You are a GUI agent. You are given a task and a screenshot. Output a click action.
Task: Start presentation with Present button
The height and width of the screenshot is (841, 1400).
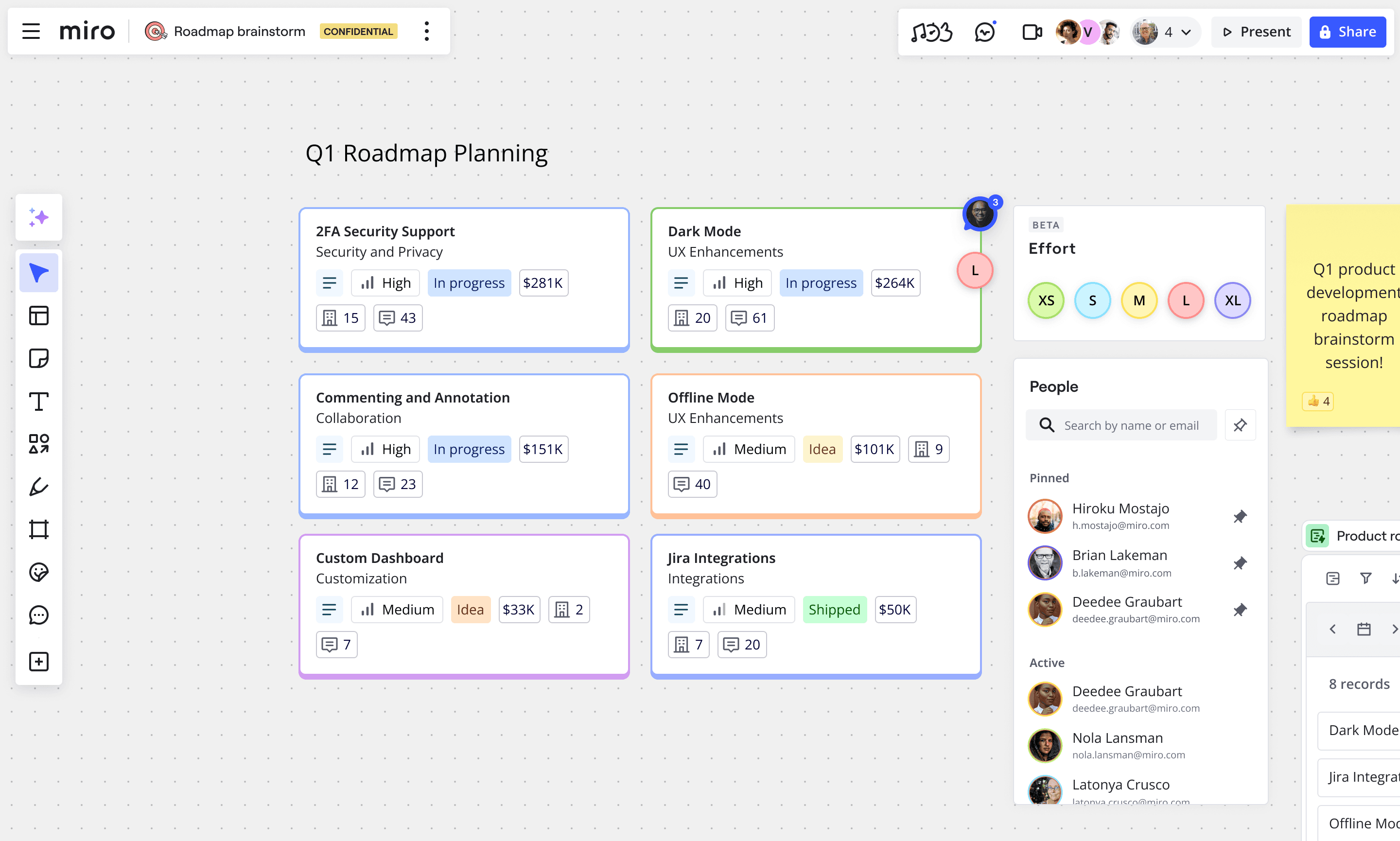tap(1256, 32)
